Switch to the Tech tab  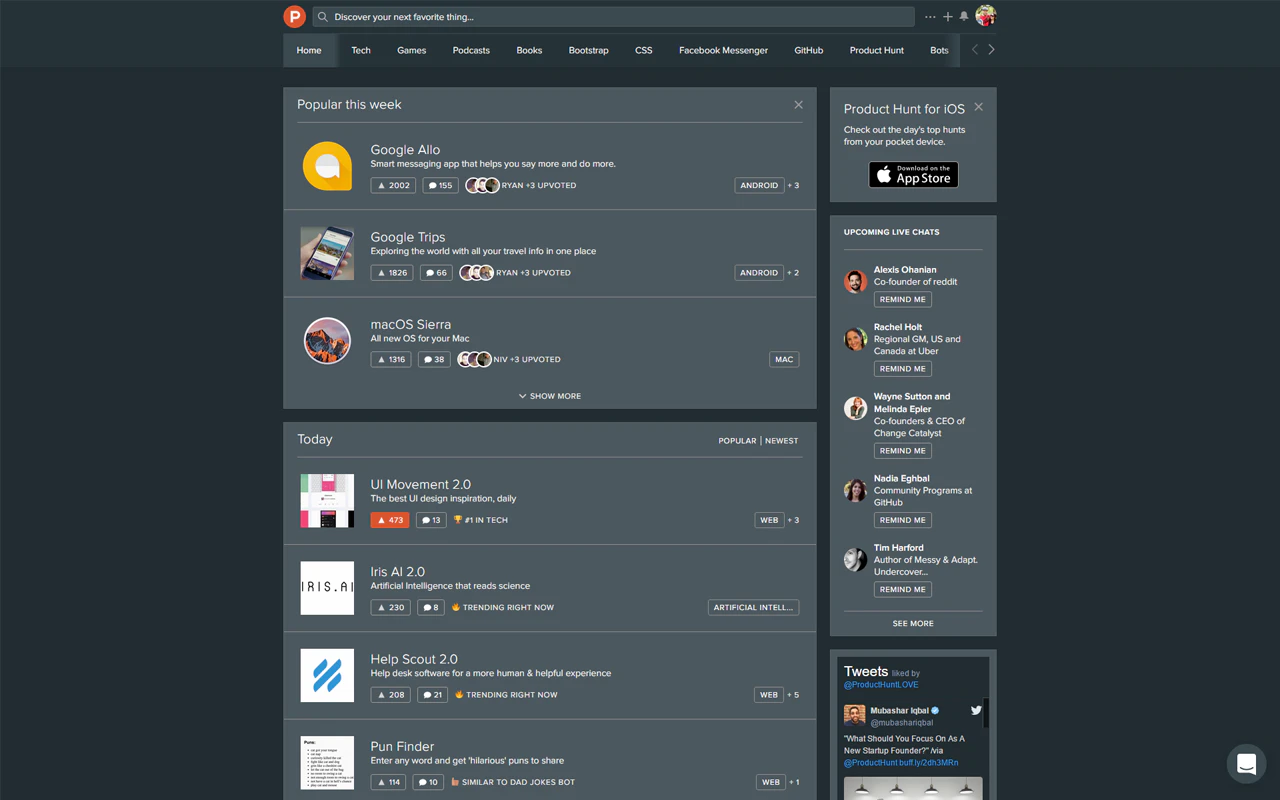pyautogui.click(x=360, y=50)
